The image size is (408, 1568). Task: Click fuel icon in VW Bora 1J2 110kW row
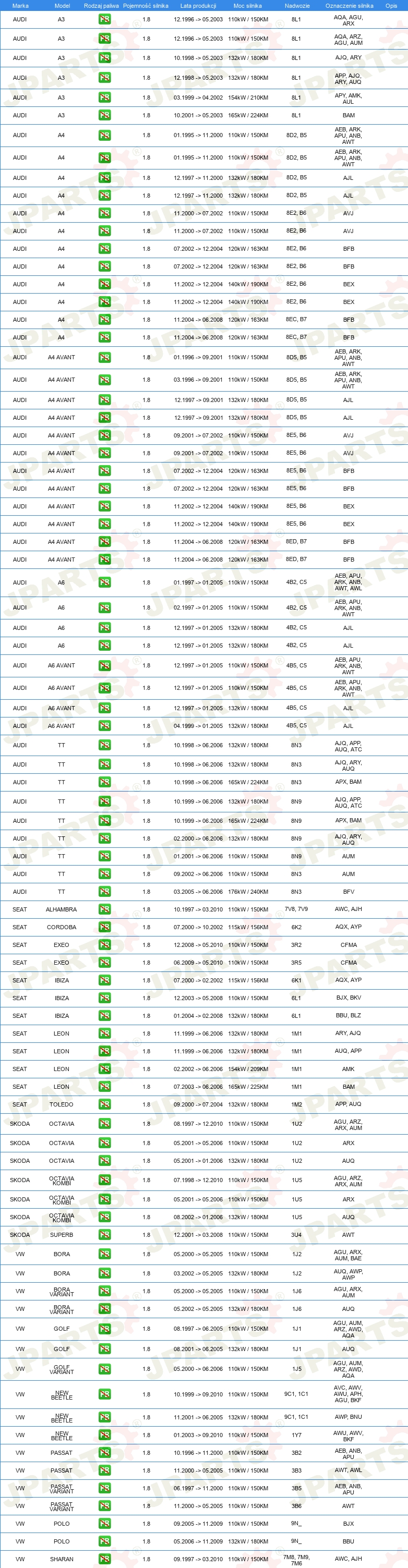(105, 1254)
